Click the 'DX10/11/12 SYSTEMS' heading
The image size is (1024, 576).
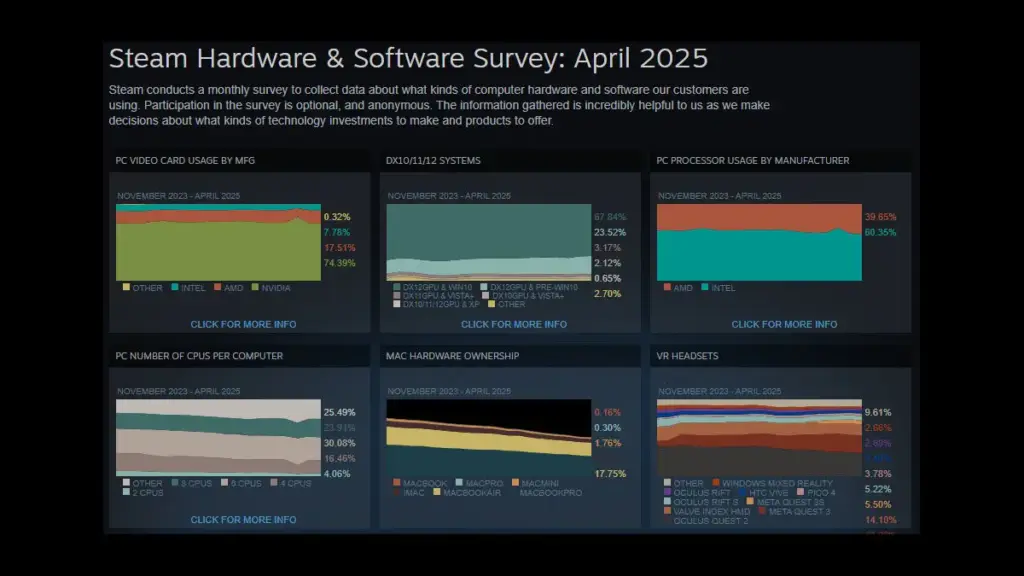point(433,160)
